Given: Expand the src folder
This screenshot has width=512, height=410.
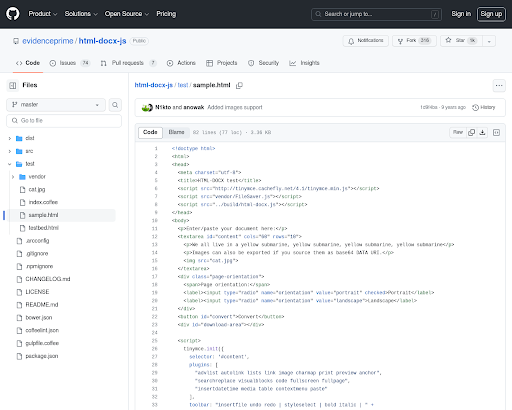Looking at the screenshot, I should (10, 151).
